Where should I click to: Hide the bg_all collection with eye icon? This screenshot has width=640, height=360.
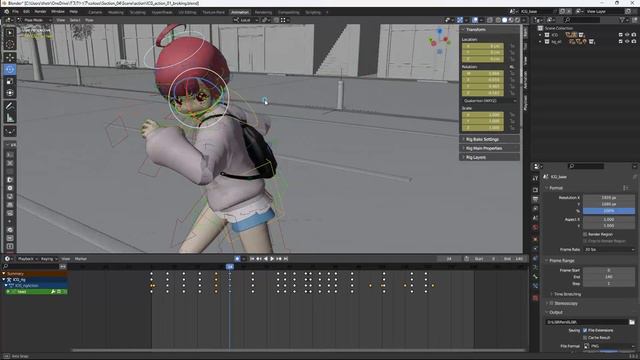coord(627,42)
